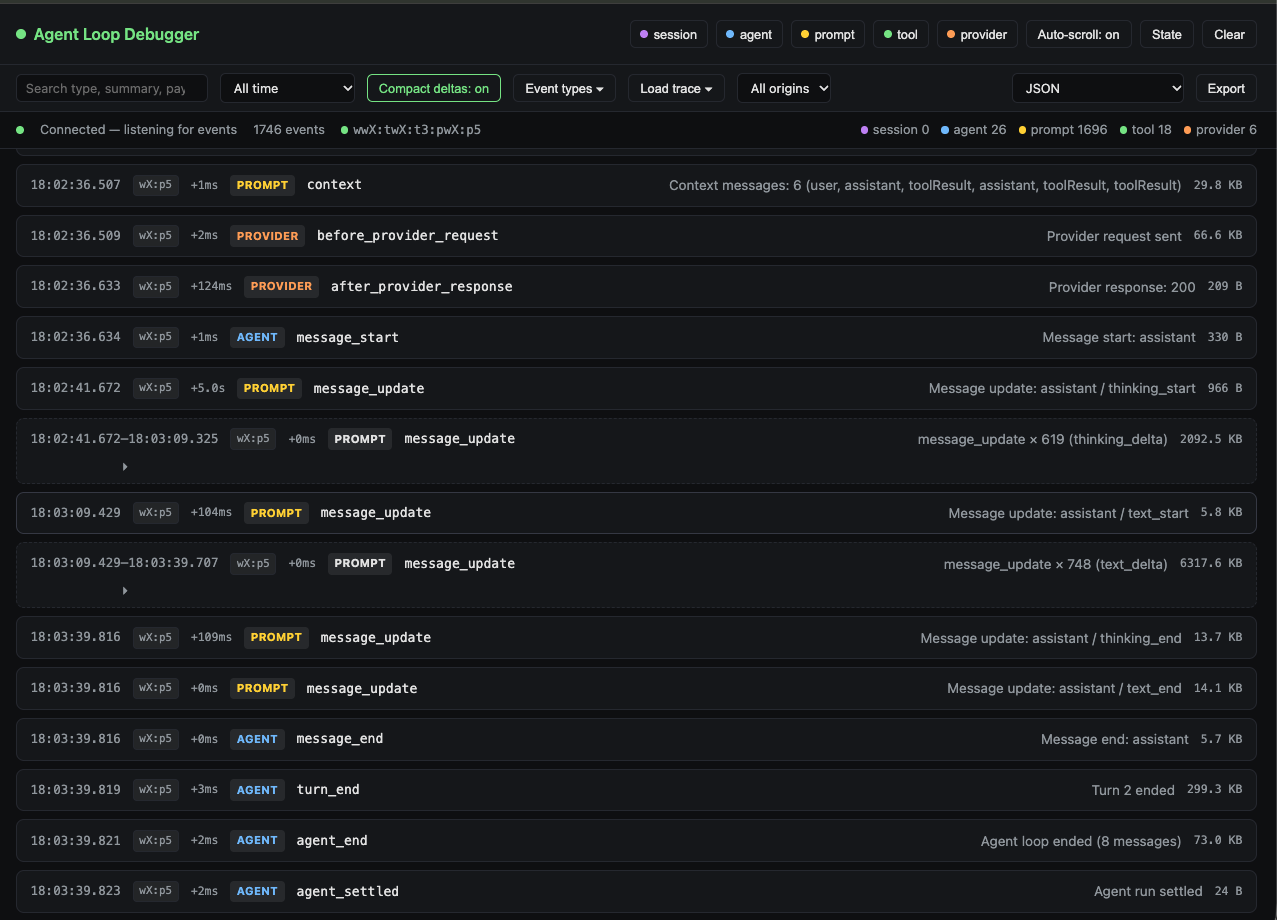Expand the 748 text_delta group arrow
Image resolution: width=1277 pixels, height=920 pixels.
click(125, 591)
